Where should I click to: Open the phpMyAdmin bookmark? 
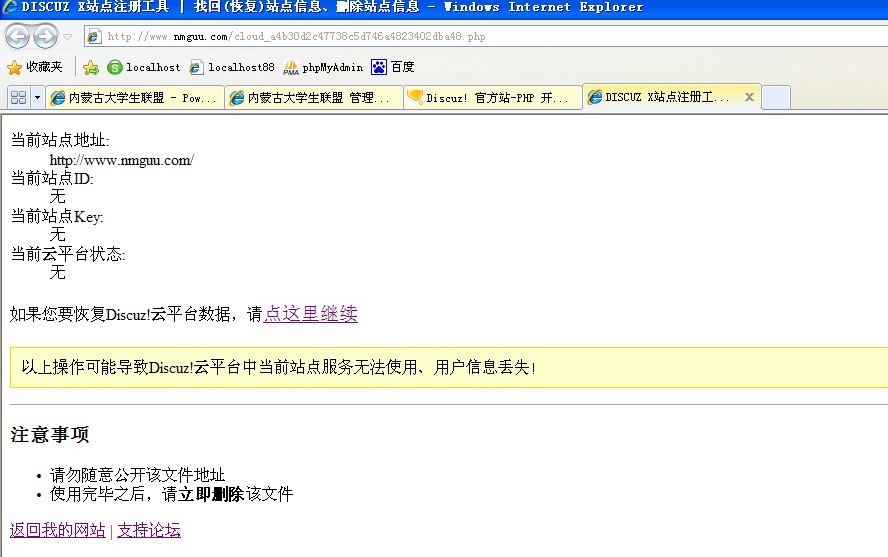point(323,67)
